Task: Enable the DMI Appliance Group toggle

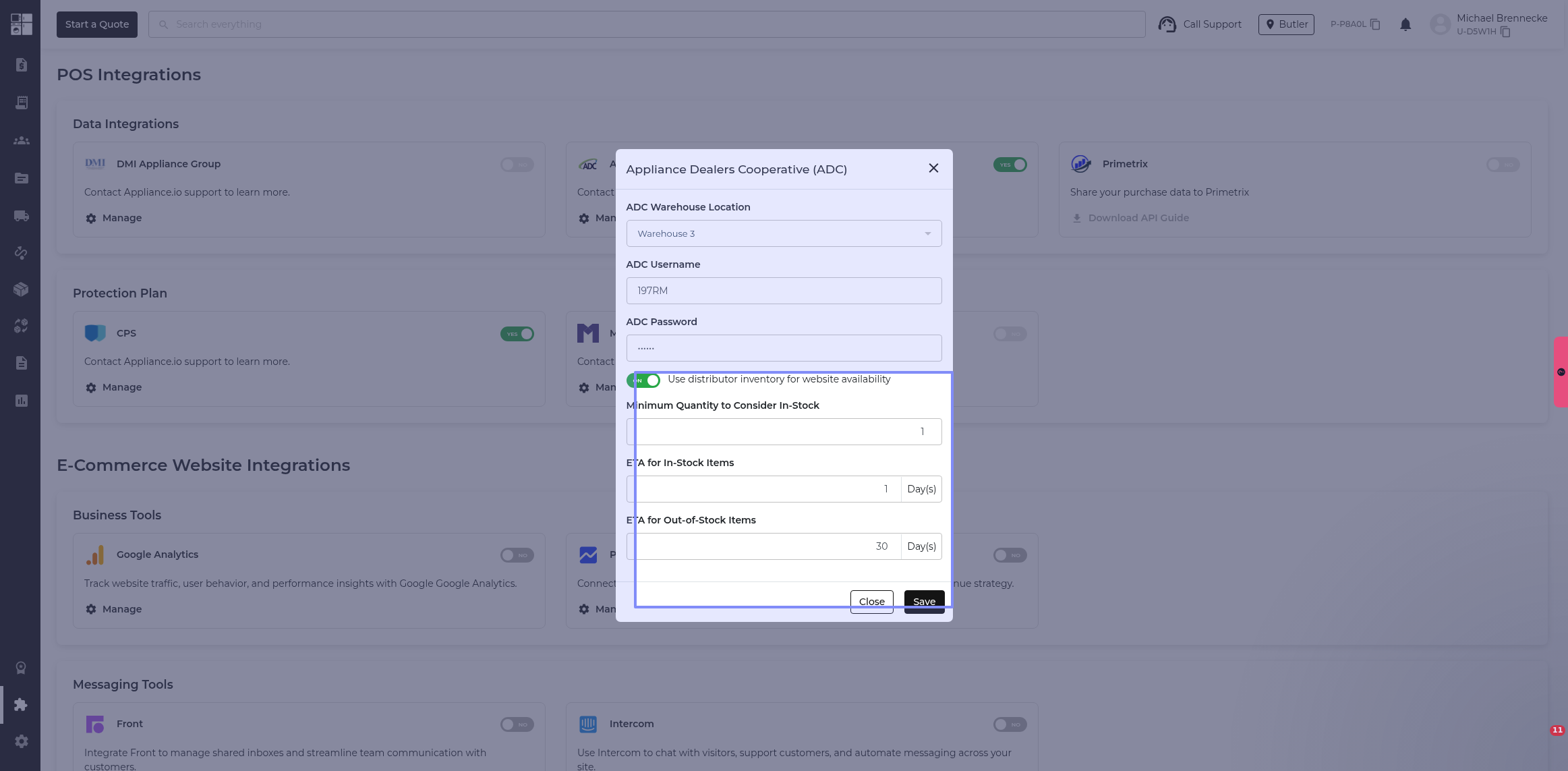Action: click(x=517, y=165)
